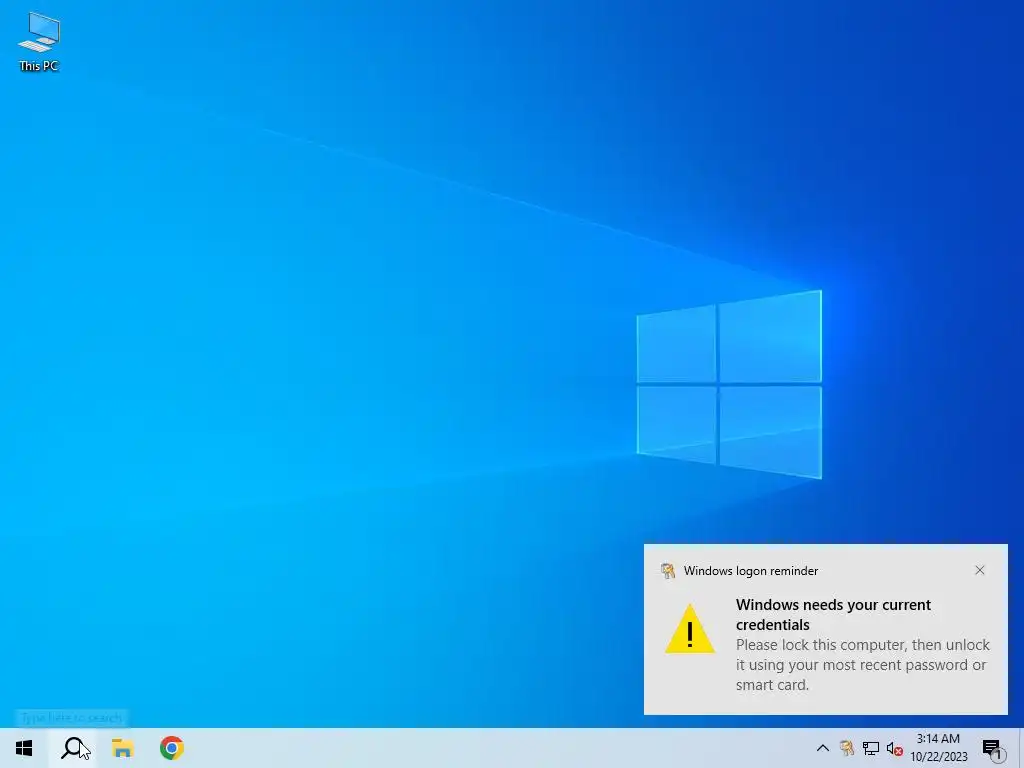The image size is (1024, 768).
Task: Dismiss the Windows logon reminder notification
Action: click(x=980, y=570)
